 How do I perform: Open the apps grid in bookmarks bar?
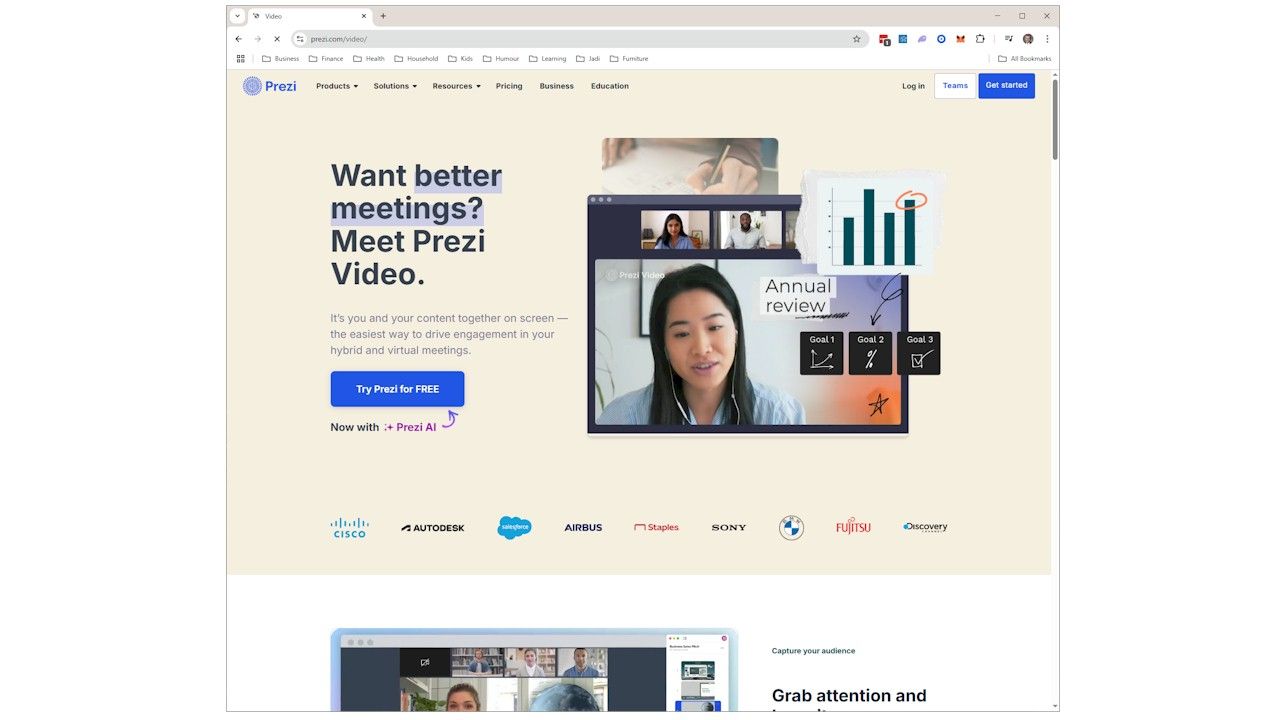(240, 59)
